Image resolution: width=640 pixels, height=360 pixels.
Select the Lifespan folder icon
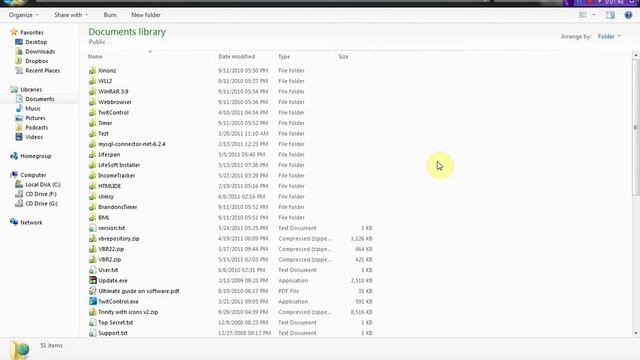point(93,154)
